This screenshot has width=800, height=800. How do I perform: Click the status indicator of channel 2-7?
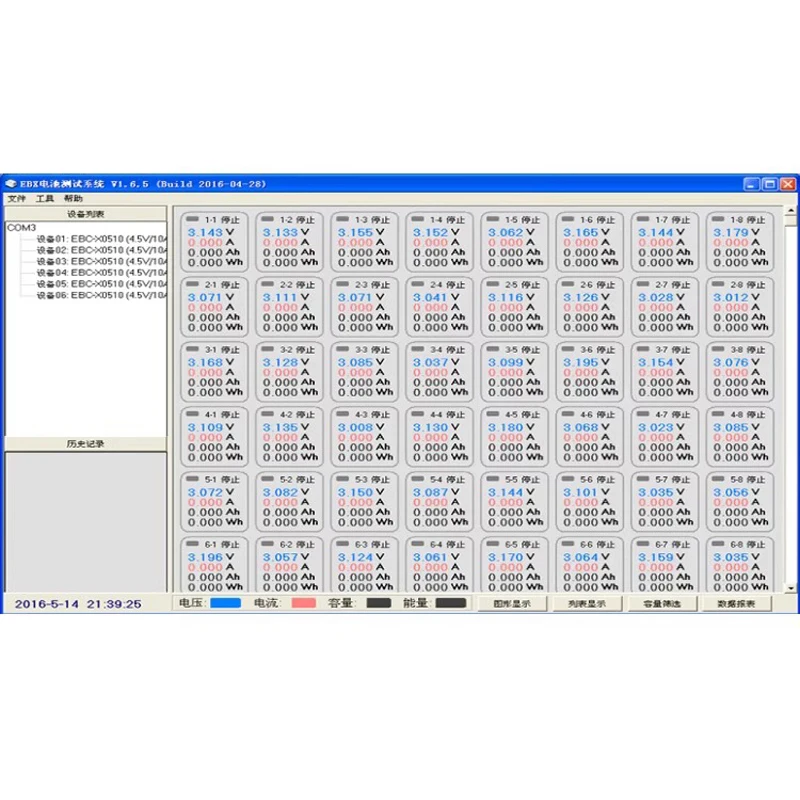click(643, 284)
